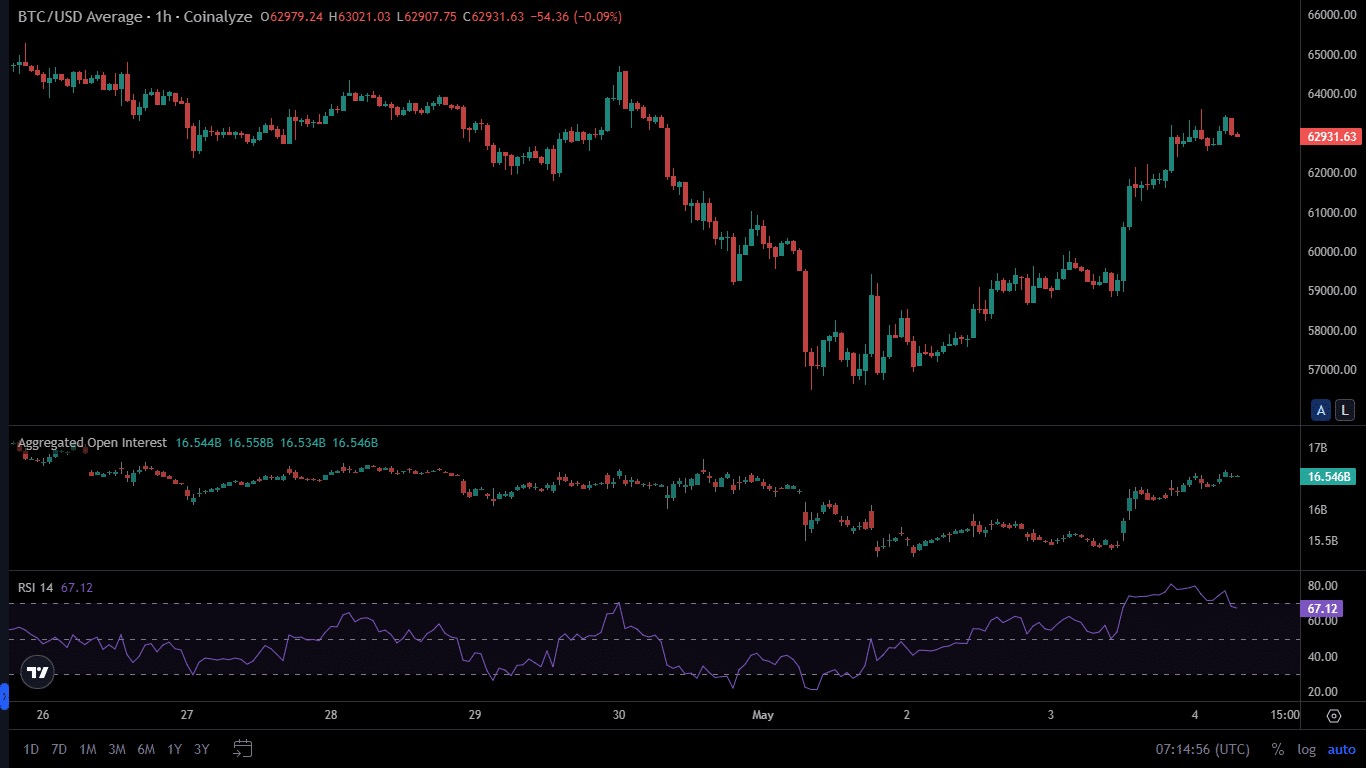Switch to 1D time range

point(32,748)
